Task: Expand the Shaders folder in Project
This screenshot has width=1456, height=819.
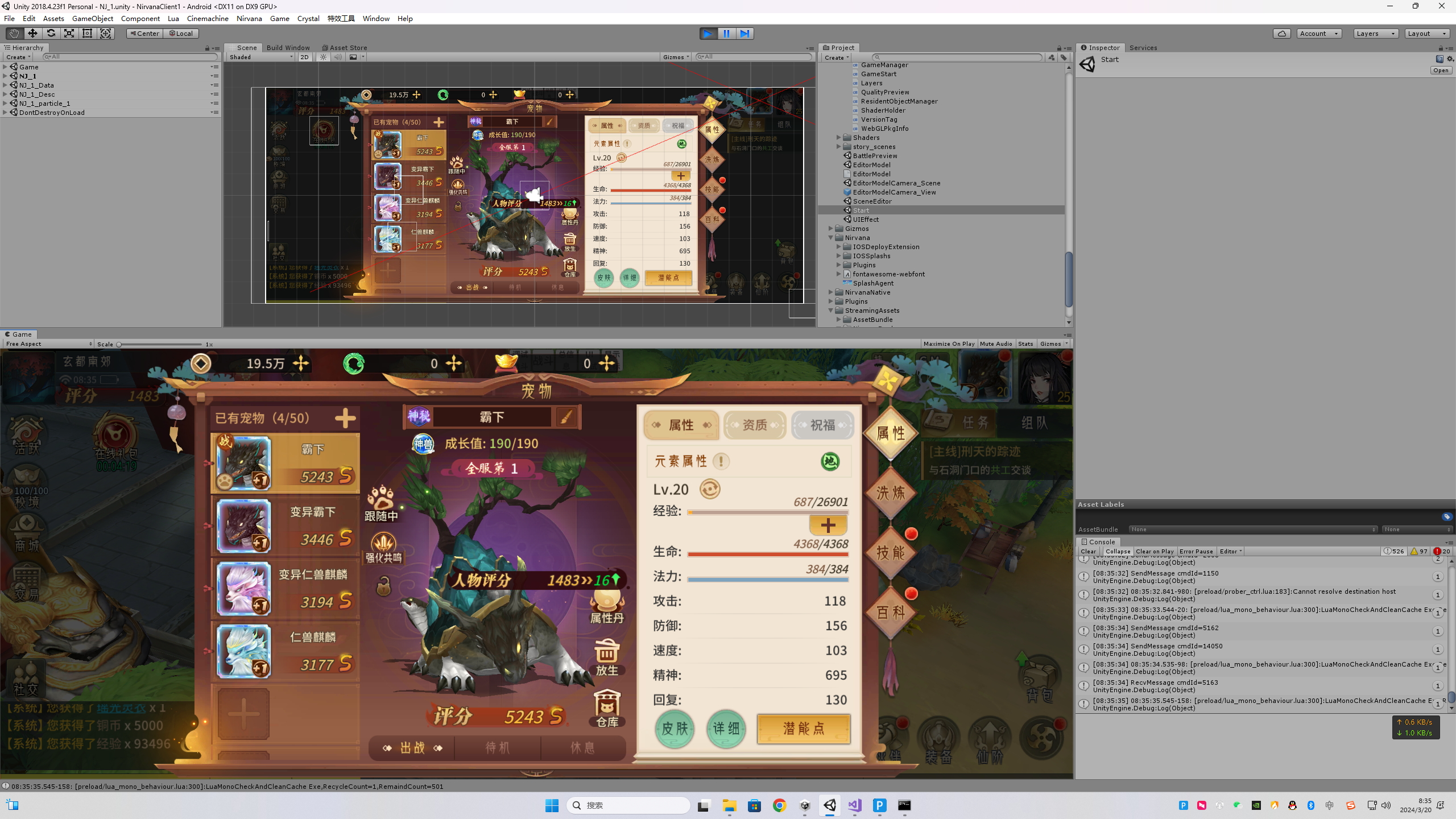Action: point(838,138)
